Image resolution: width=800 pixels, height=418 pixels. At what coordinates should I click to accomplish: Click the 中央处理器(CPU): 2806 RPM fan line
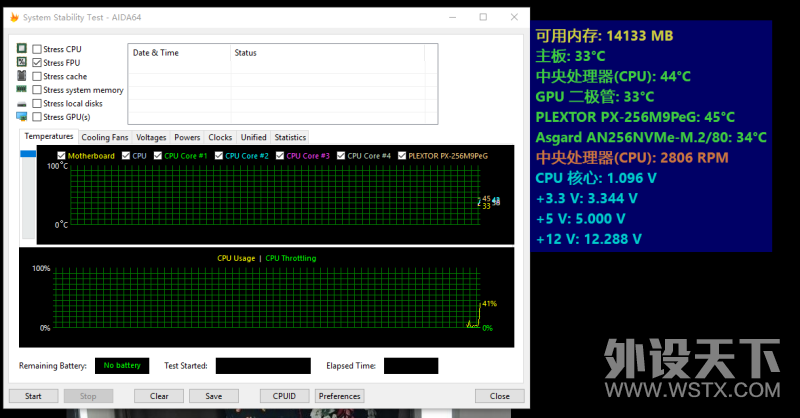coord(632,158)
